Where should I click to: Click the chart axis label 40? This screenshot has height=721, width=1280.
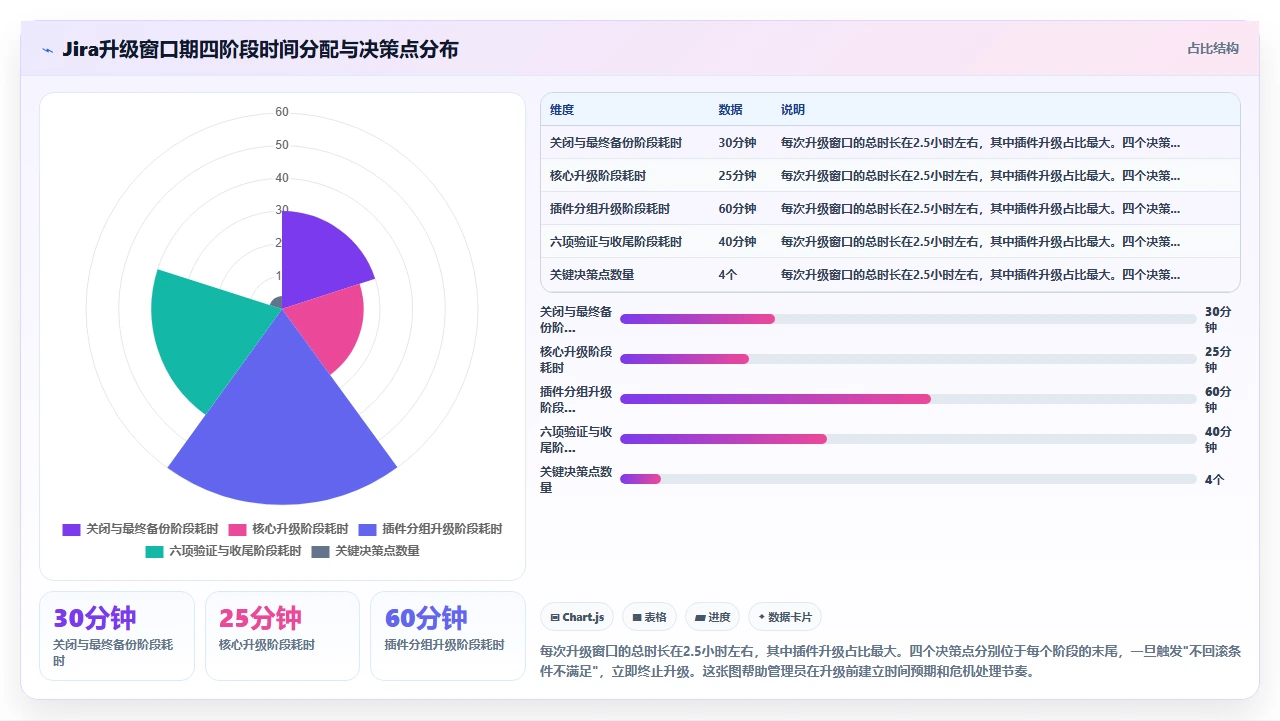pyautogui.click(x=282, y=178)
